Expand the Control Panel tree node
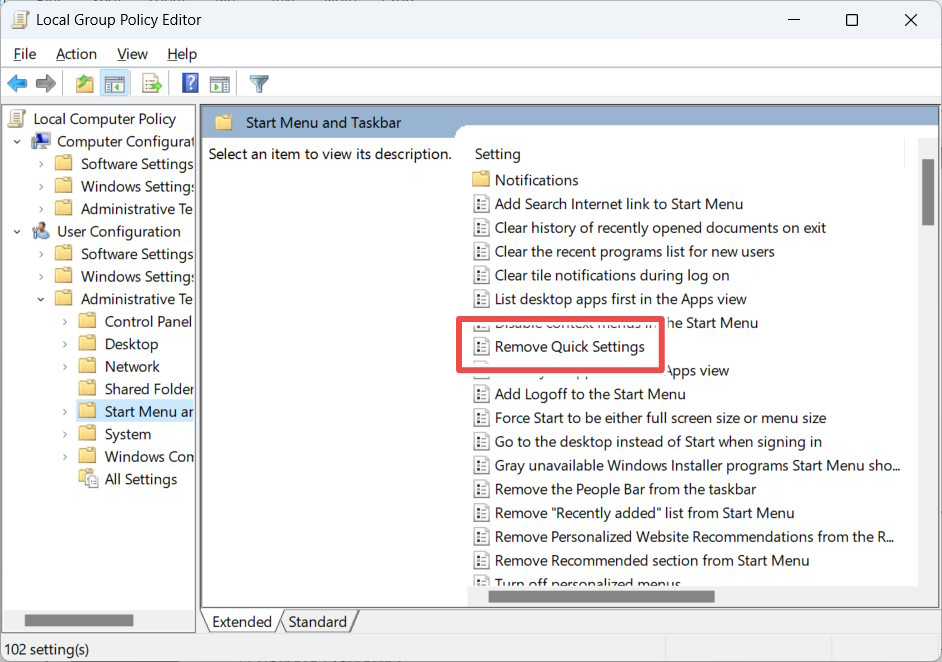Image resolution: width=942 pixels, height=662 pixels. click(63, 321)
